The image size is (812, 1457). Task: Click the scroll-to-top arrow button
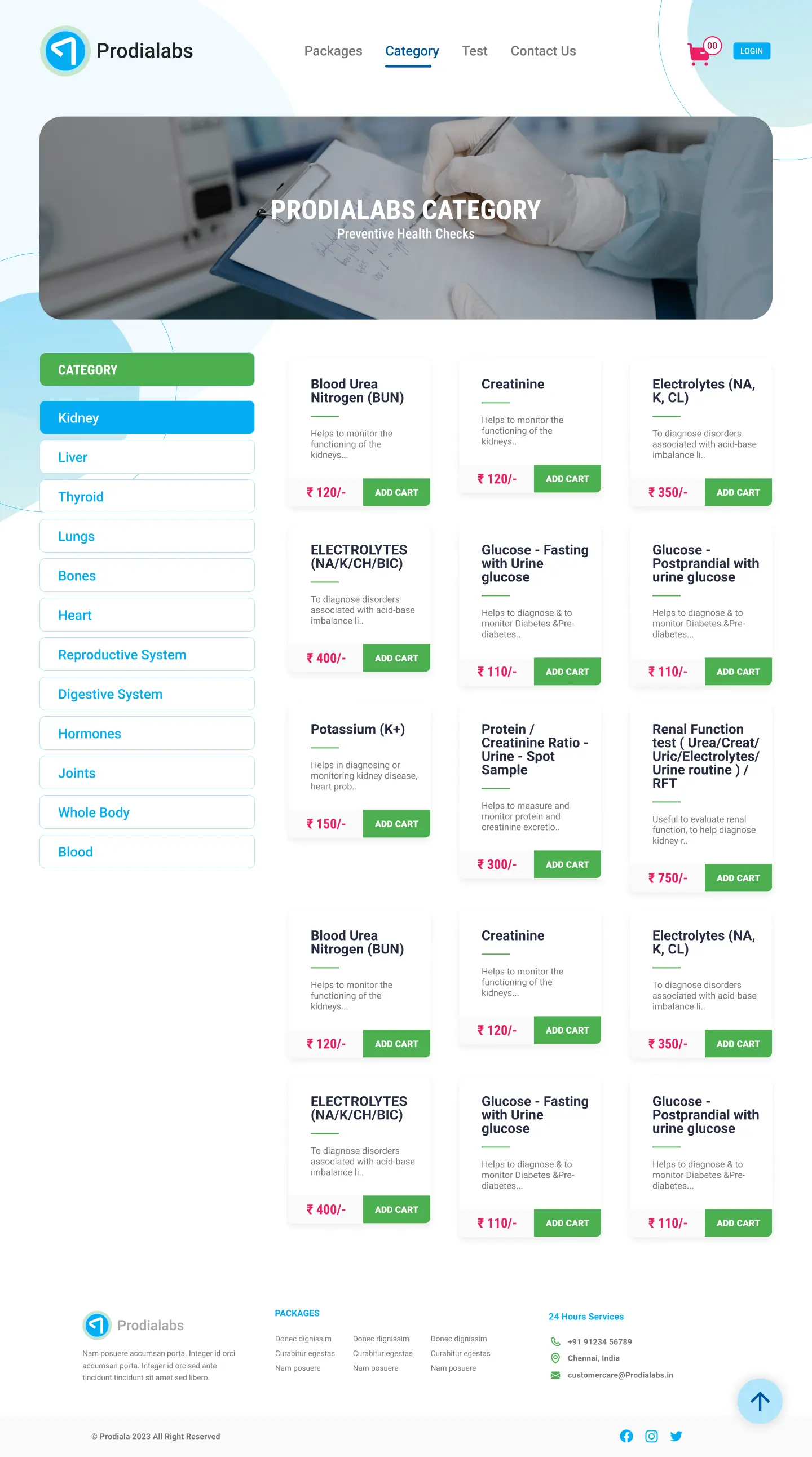pos(760,1401)
